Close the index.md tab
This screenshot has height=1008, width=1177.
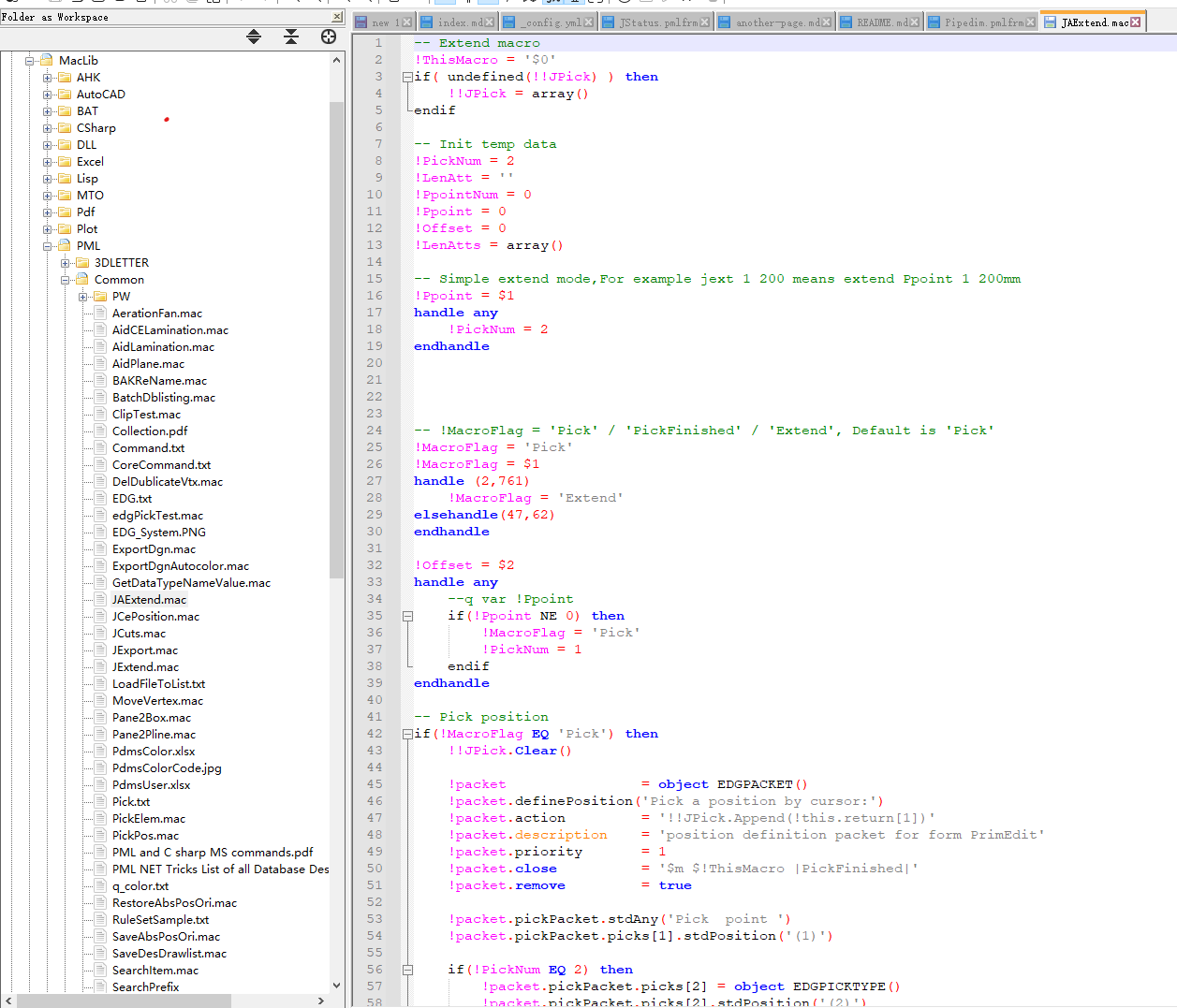click(x=489, y=22)
